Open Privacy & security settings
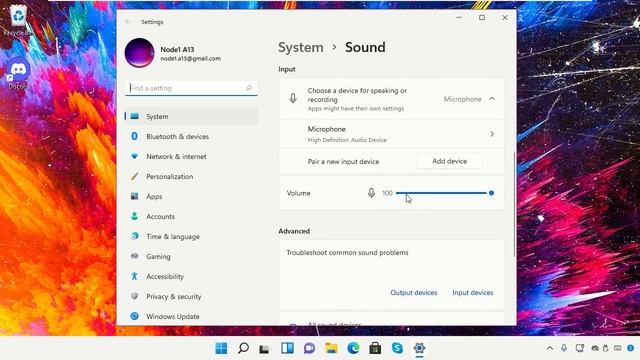This screenshot has width=640, height=360. 191,296
